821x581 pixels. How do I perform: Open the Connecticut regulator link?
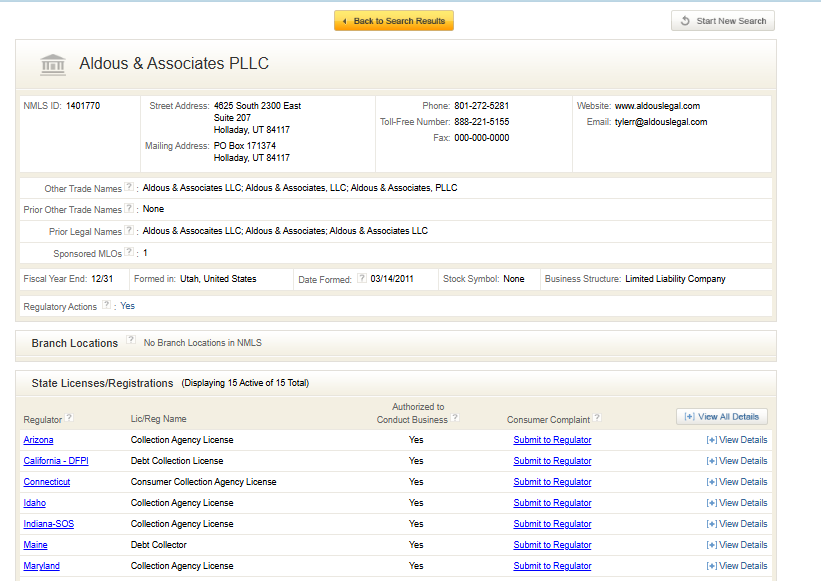(x=47, y=482)
